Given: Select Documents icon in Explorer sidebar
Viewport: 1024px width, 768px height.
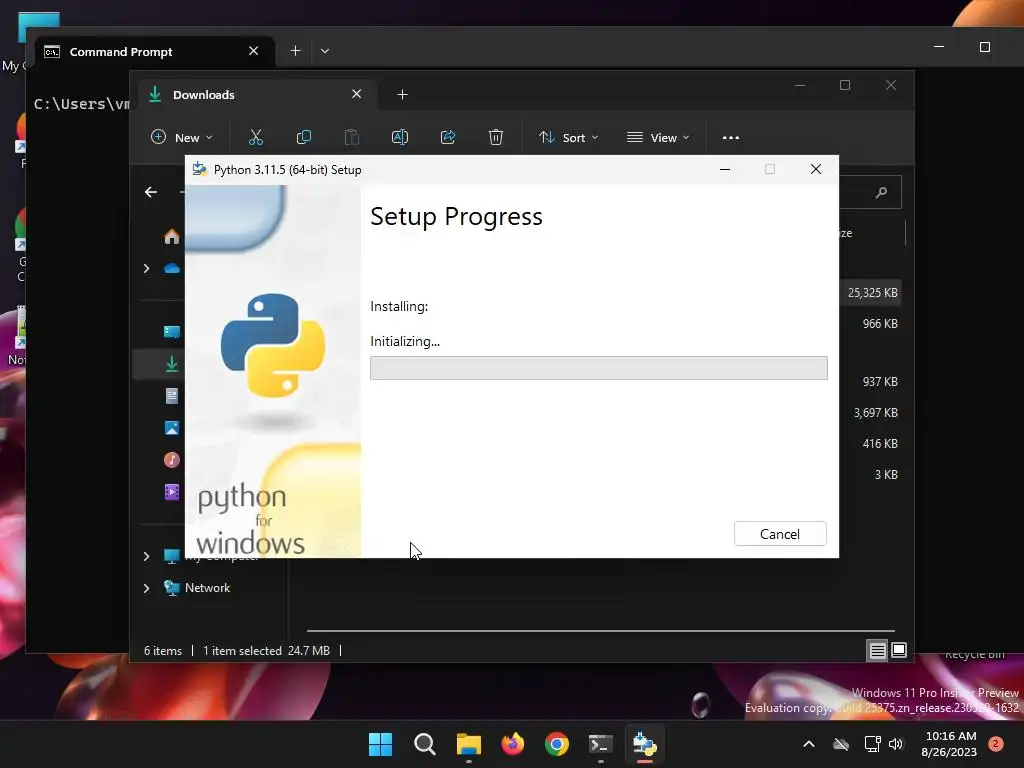Looking at the screenshot, I should pyautogui.click(x=172, y=396).
